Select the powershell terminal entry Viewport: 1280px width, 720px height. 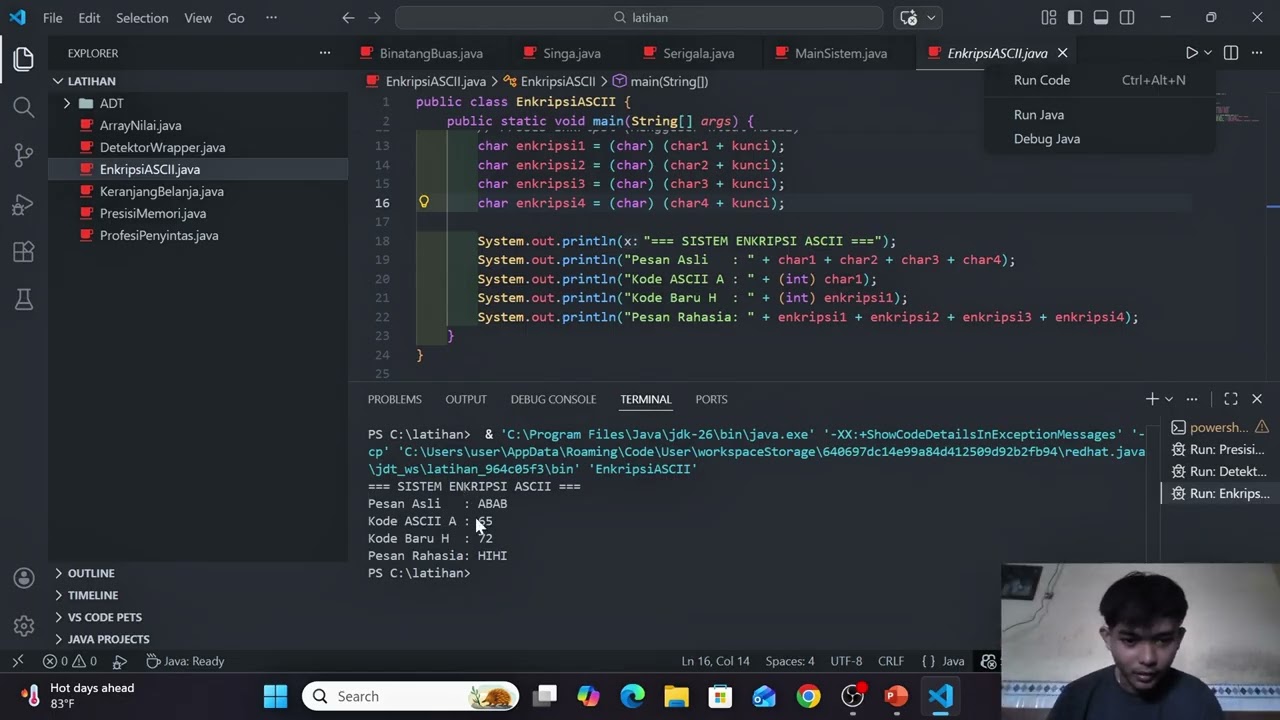1220,427
